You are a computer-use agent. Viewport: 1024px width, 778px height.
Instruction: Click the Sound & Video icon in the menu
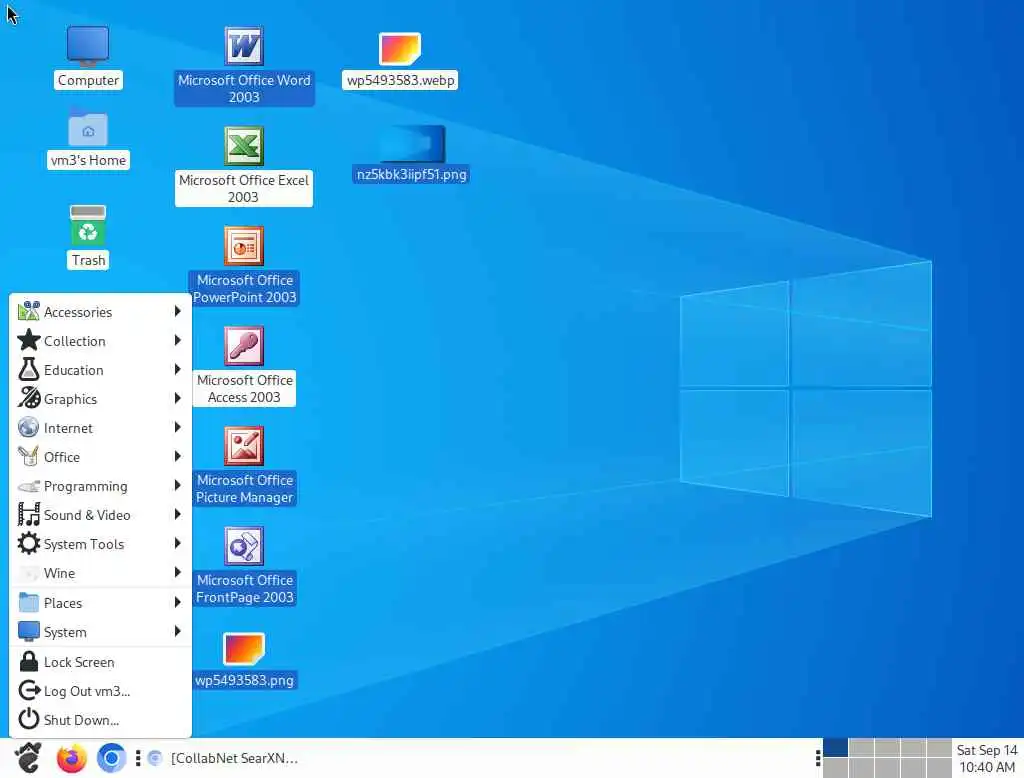(x=29, y=515)
